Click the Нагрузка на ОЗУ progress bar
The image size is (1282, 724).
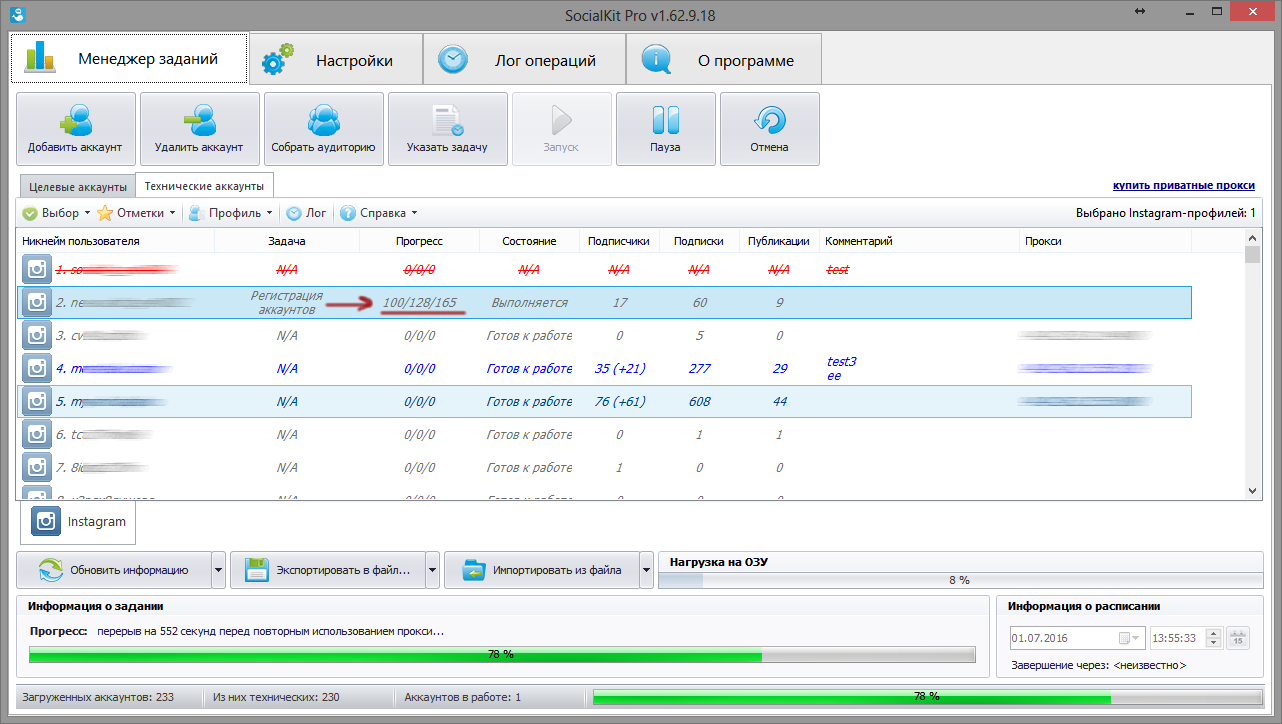click(959, 579)
